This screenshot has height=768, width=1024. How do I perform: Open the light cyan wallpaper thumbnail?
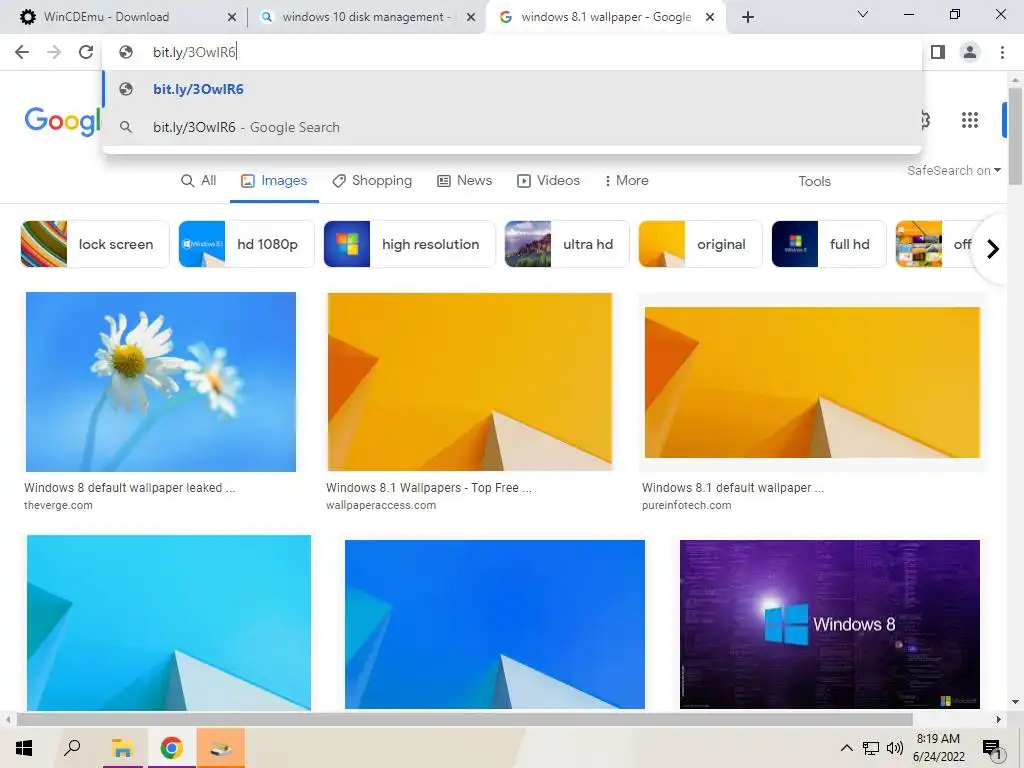(169, 622)
